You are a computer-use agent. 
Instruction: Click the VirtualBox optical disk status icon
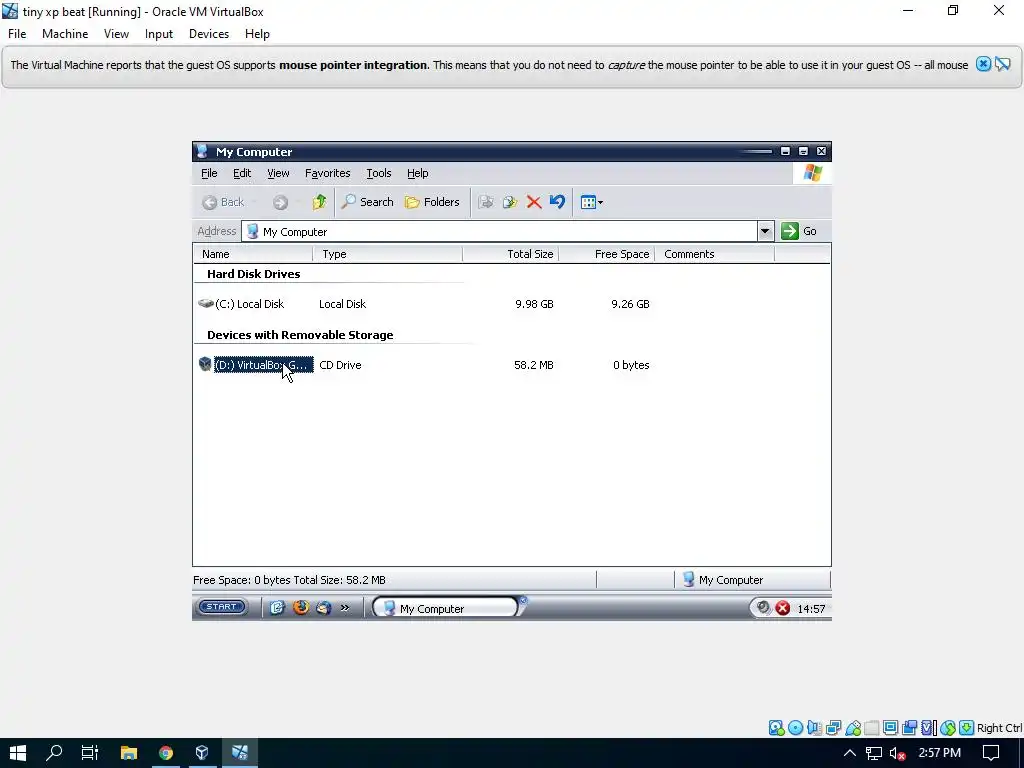(x=795, y=728)
